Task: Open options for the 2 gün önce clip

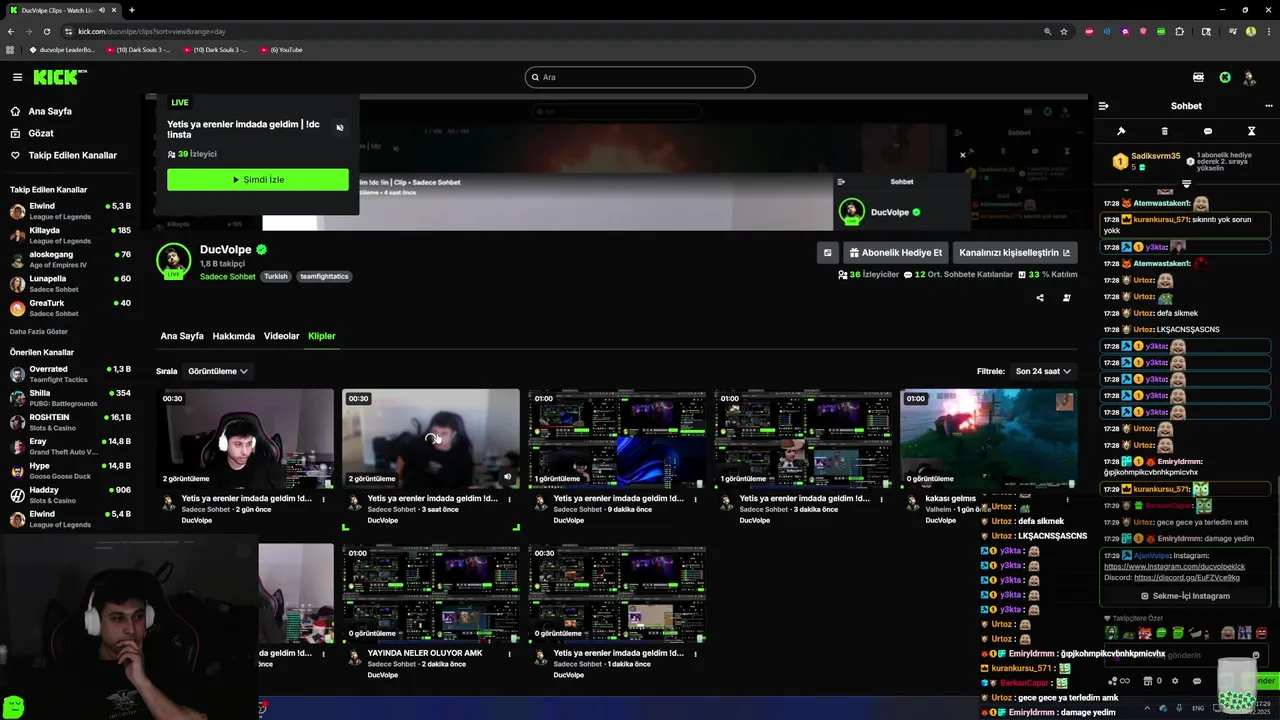Action: 324,499
